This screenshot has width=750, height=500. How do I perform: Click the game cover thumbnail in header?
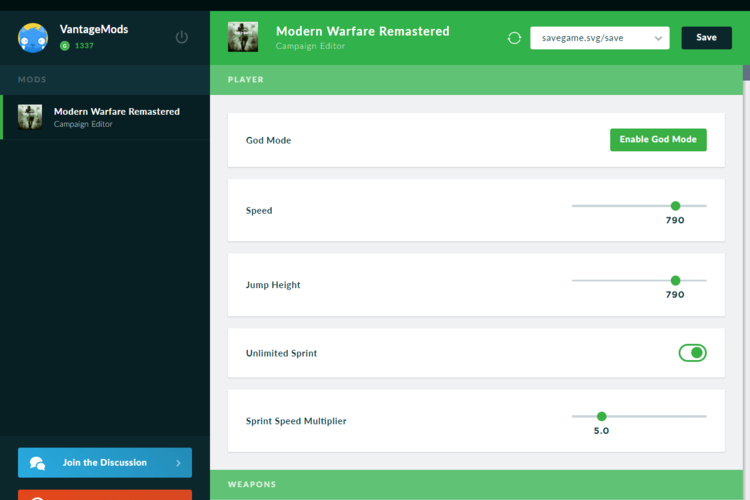tap(243, 37)
